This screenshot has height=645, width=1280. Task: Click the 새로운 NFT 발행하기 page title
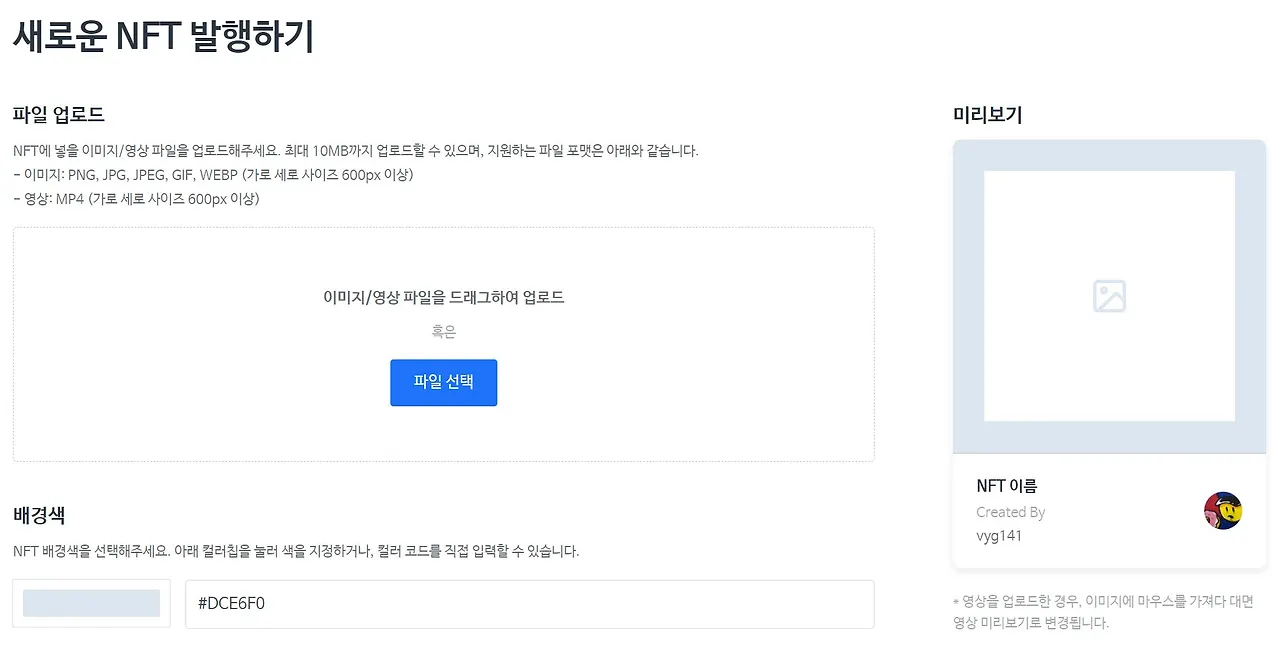163,37
